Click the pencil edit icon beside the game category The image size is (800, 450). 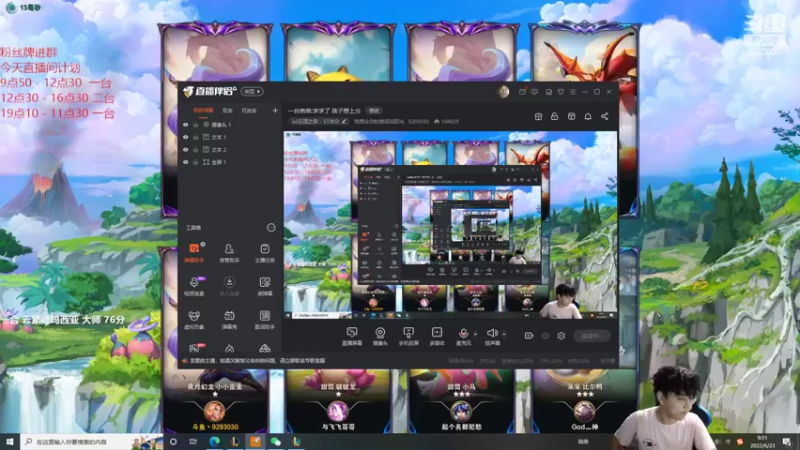point(344,121)
